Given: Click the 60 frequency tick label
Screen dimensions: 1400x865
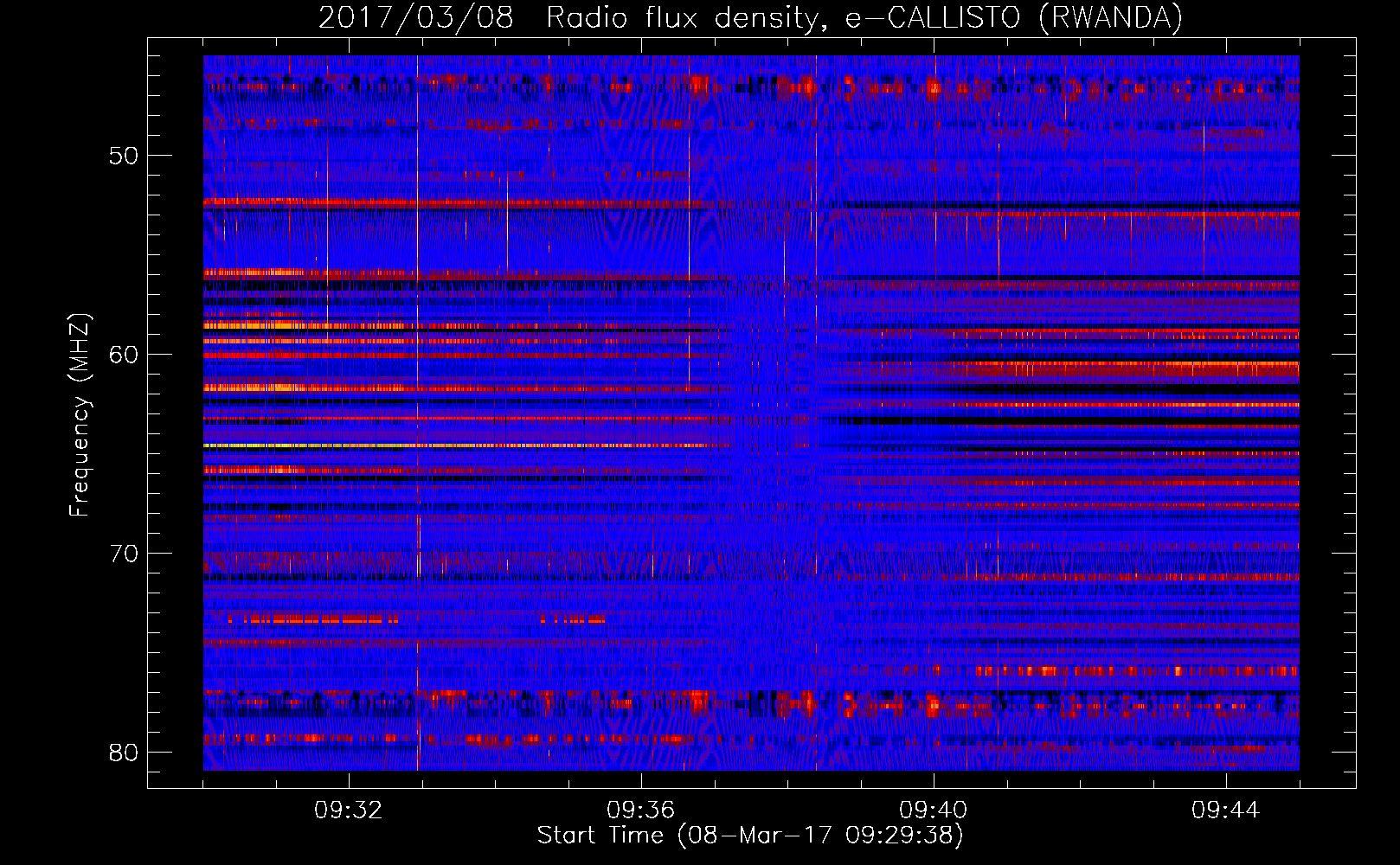Looking at the screenshot, I should tap(124, 355).
